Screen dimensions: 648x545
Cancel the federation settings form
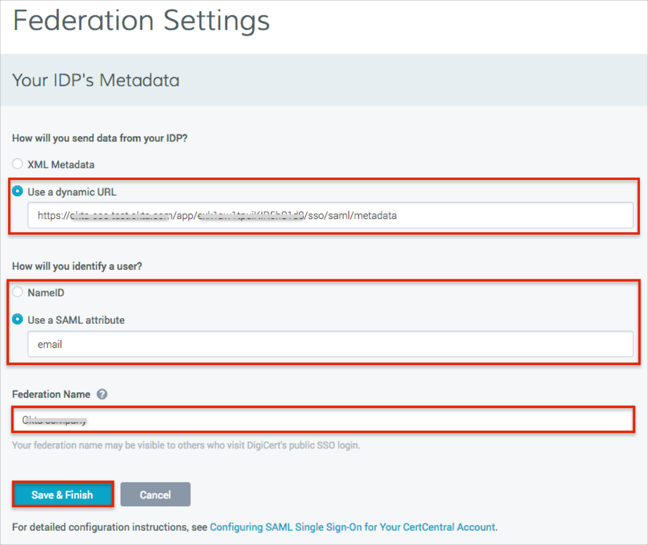155,495
